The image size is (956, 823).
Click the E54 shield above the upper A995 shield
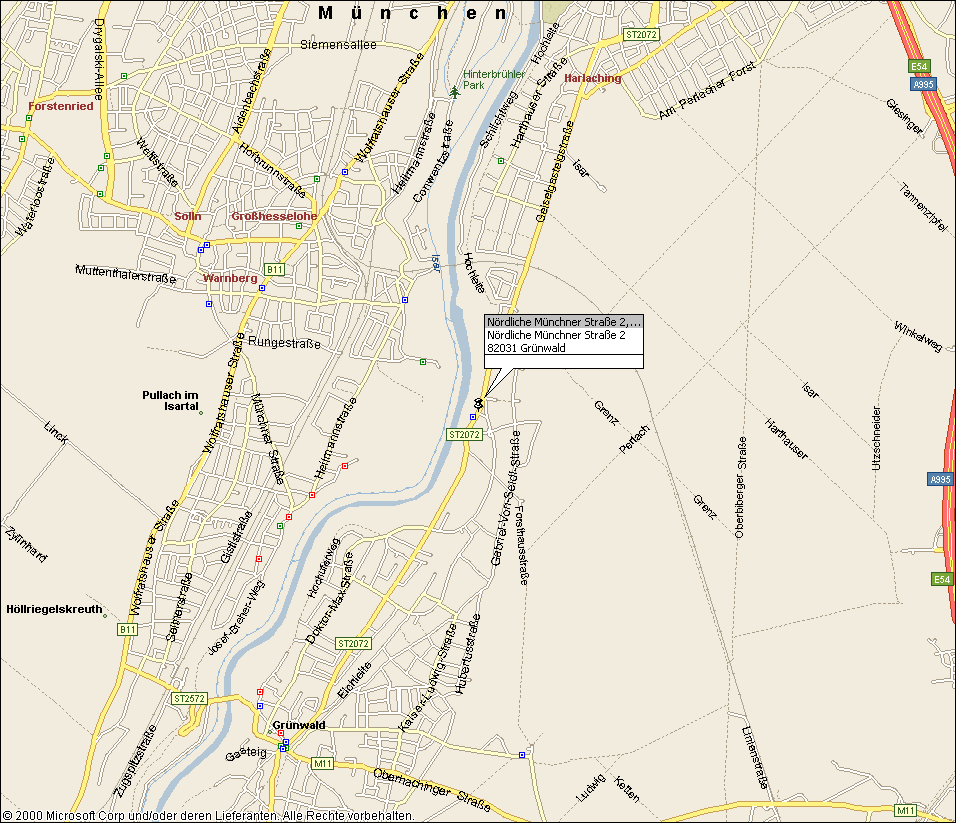coord(919,66)
